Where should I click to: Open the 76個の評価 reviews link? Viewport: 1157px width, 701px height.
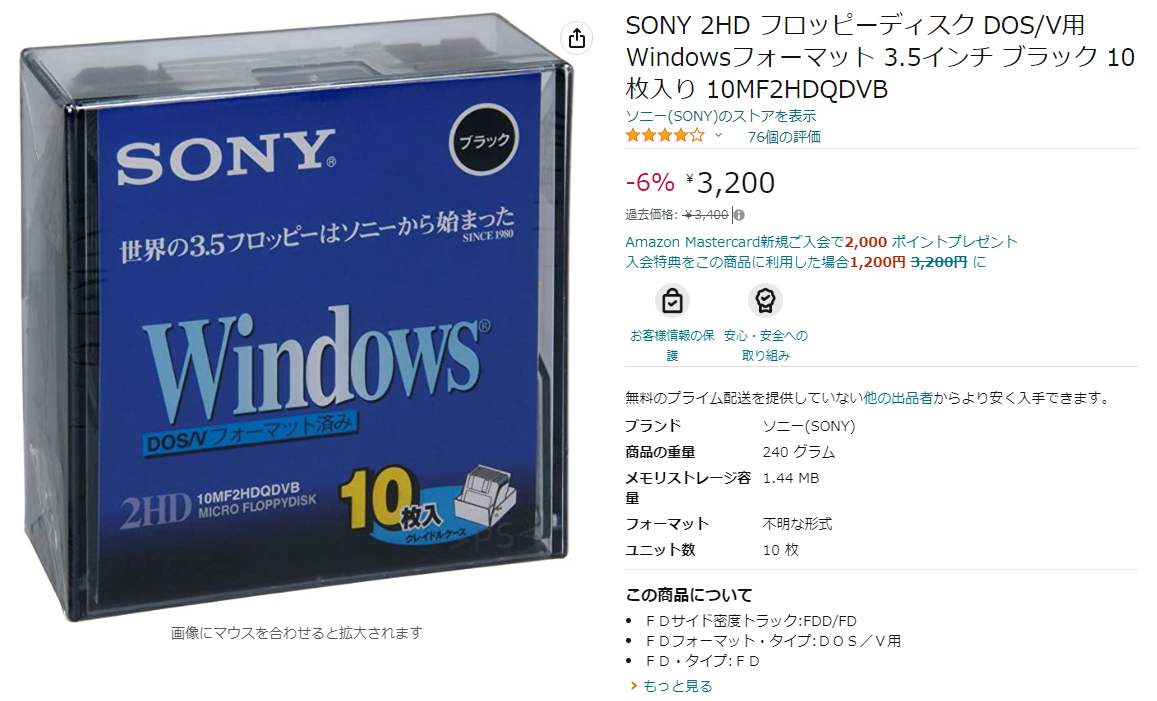(x=784, y=137)
